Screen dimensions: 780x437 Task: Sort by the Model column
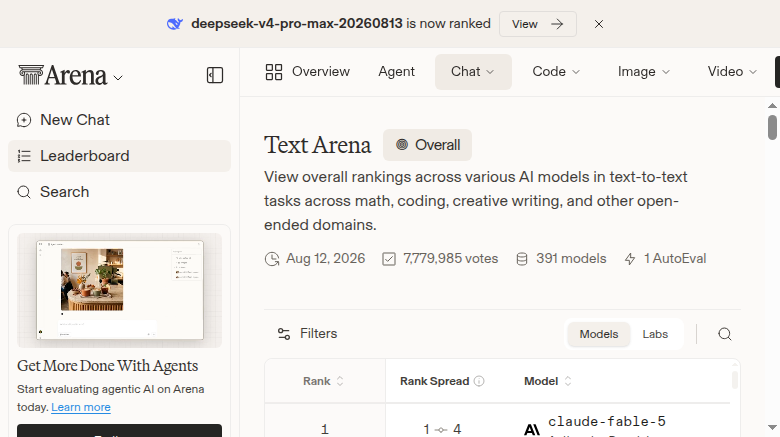coord(548,381)
